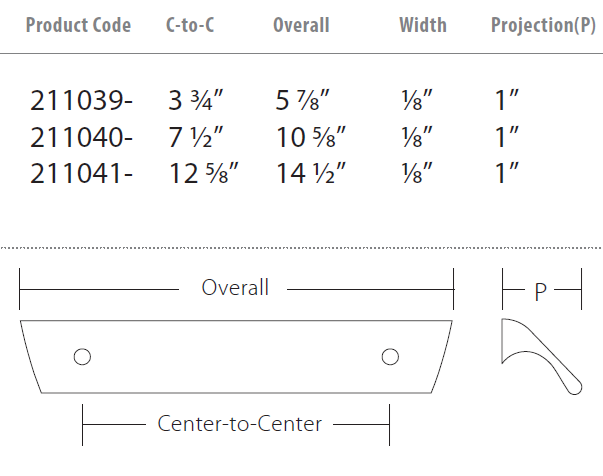Click the 3 ¾" C-to-C value

pos(197,100)
